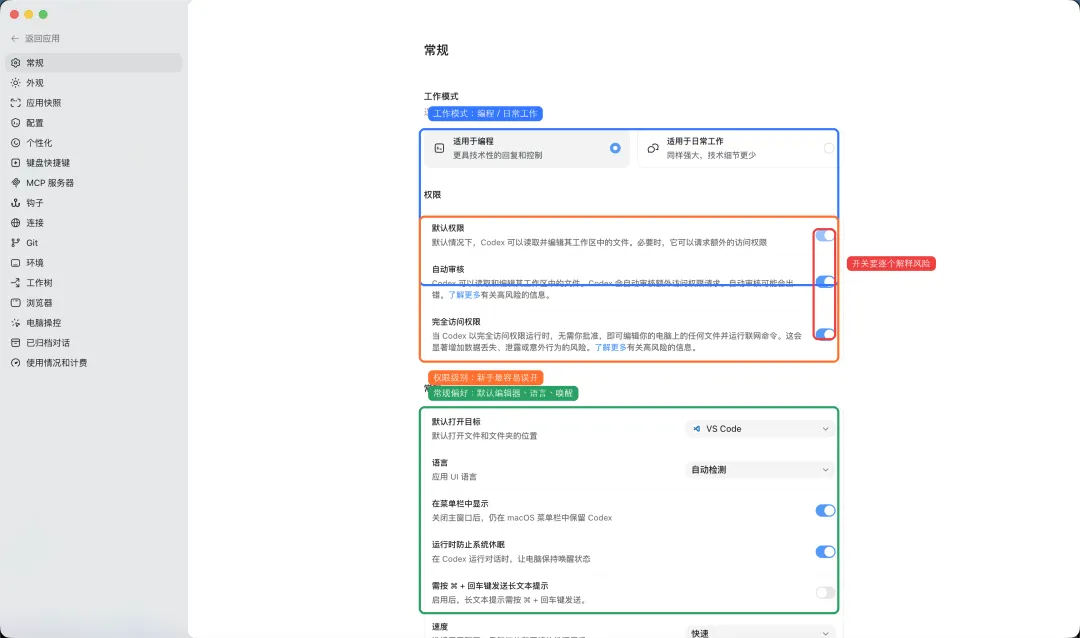This screenshot has width=1080, height=638.
Task: Click the 应用 UI 语言 description text
Action: pos(454,477)
